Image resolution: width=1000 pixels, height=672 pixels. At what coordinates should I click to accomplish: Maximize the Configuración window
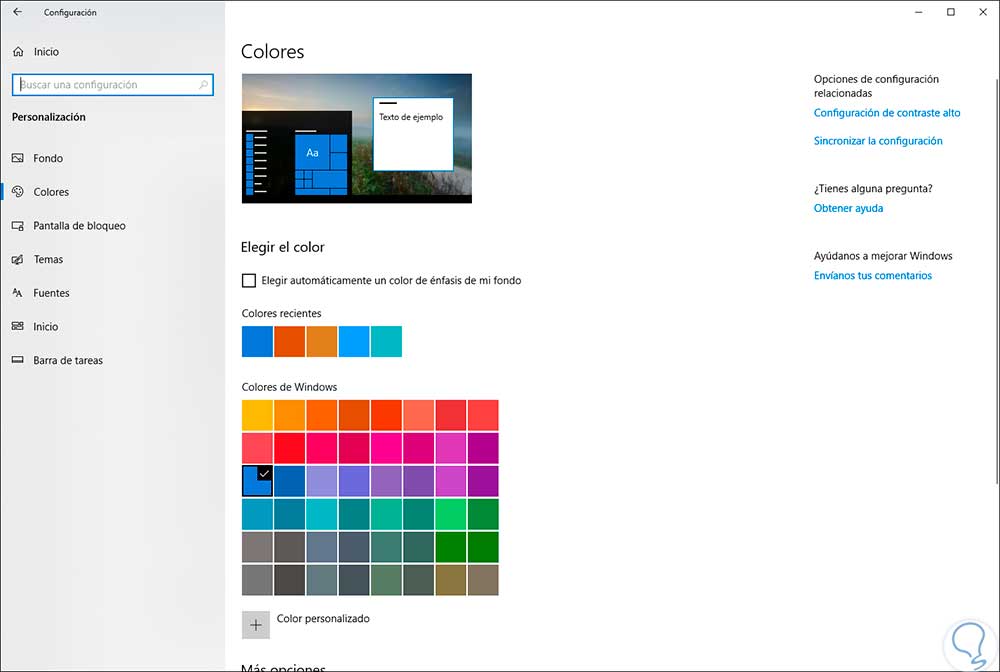[x=950, y=11]
